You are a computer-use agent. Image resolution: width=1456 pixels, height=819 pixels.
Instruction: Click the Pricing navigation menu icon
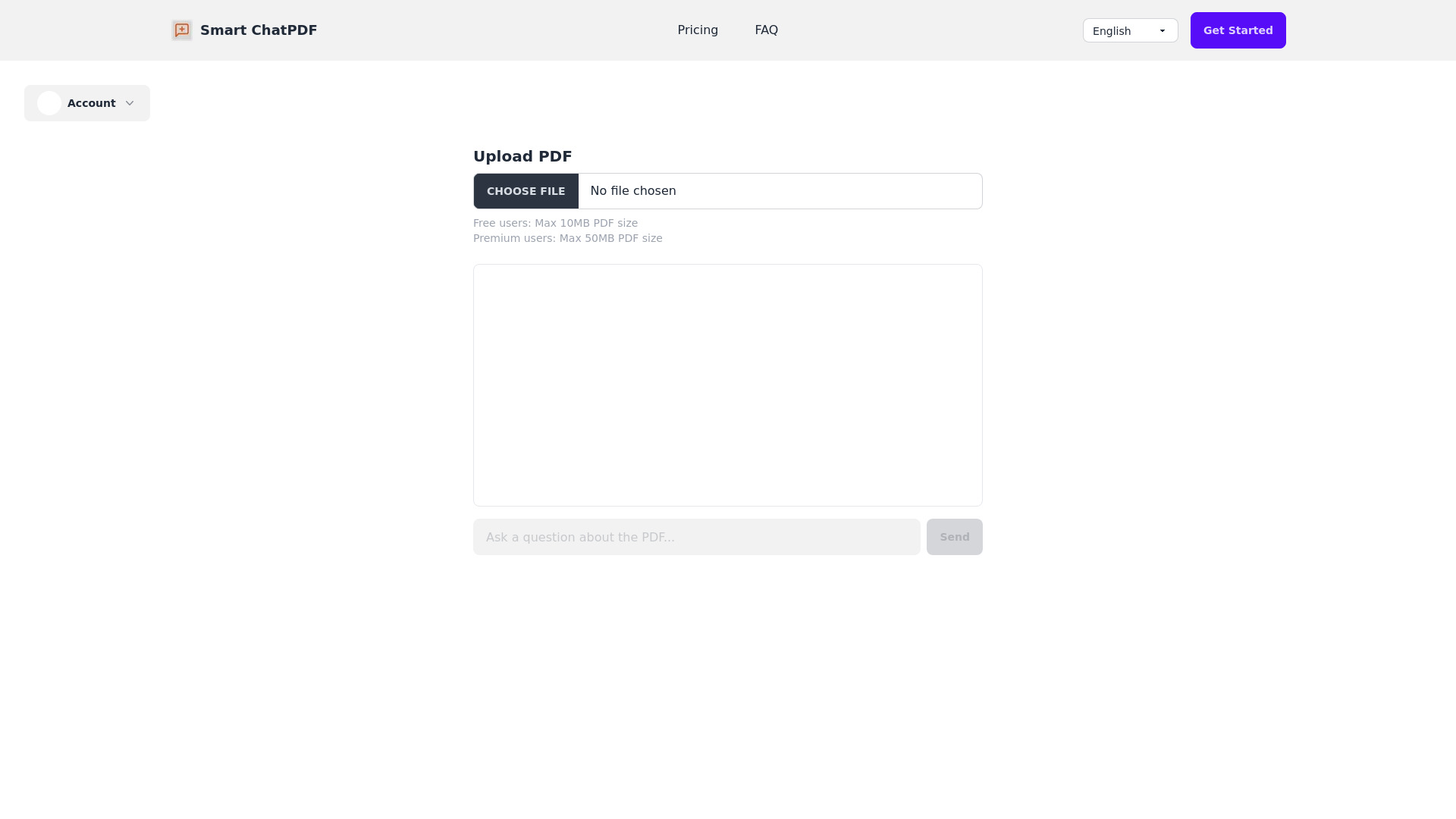[x=697, y=30]
